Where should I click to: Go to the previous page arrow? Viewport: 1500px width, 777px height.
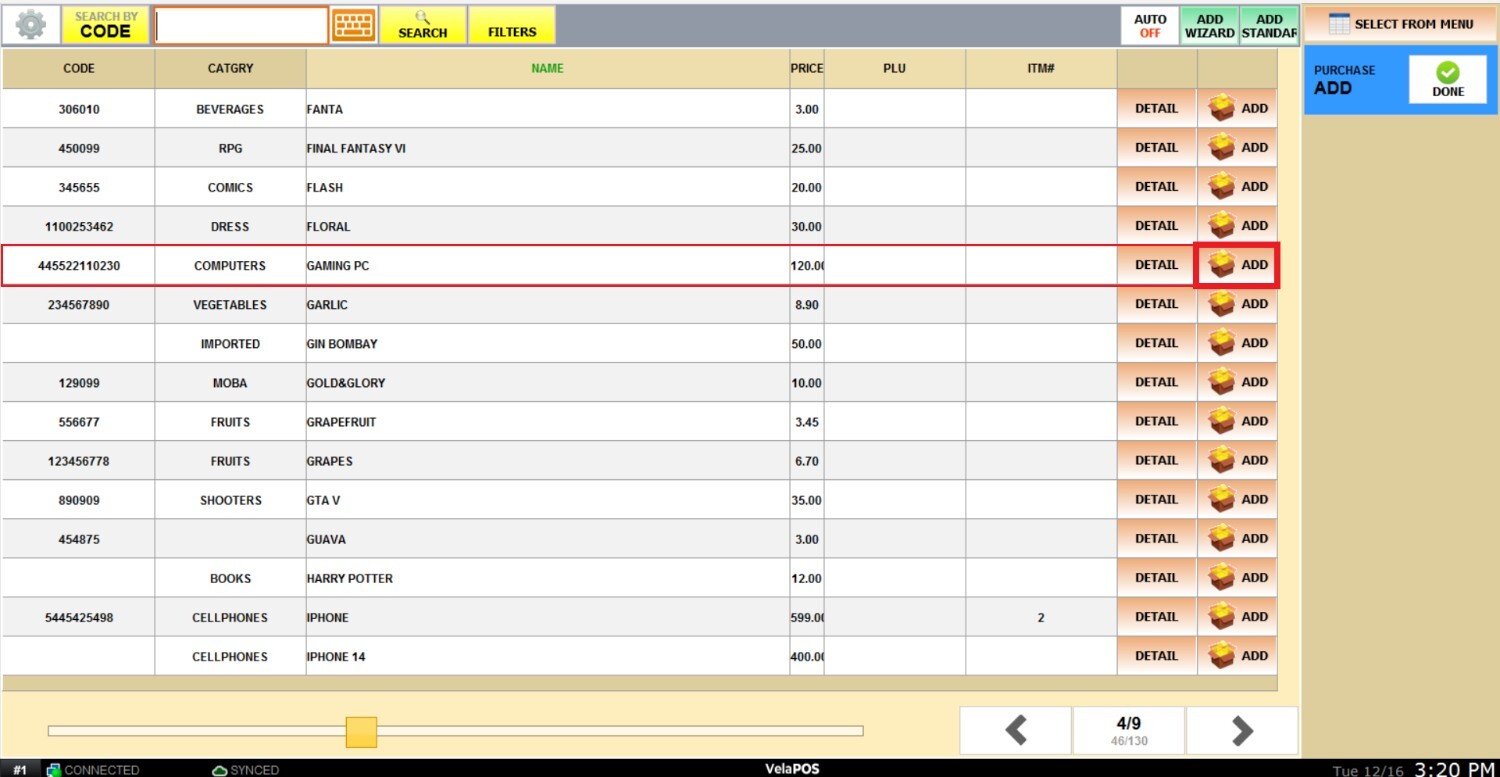[1016, 731]
